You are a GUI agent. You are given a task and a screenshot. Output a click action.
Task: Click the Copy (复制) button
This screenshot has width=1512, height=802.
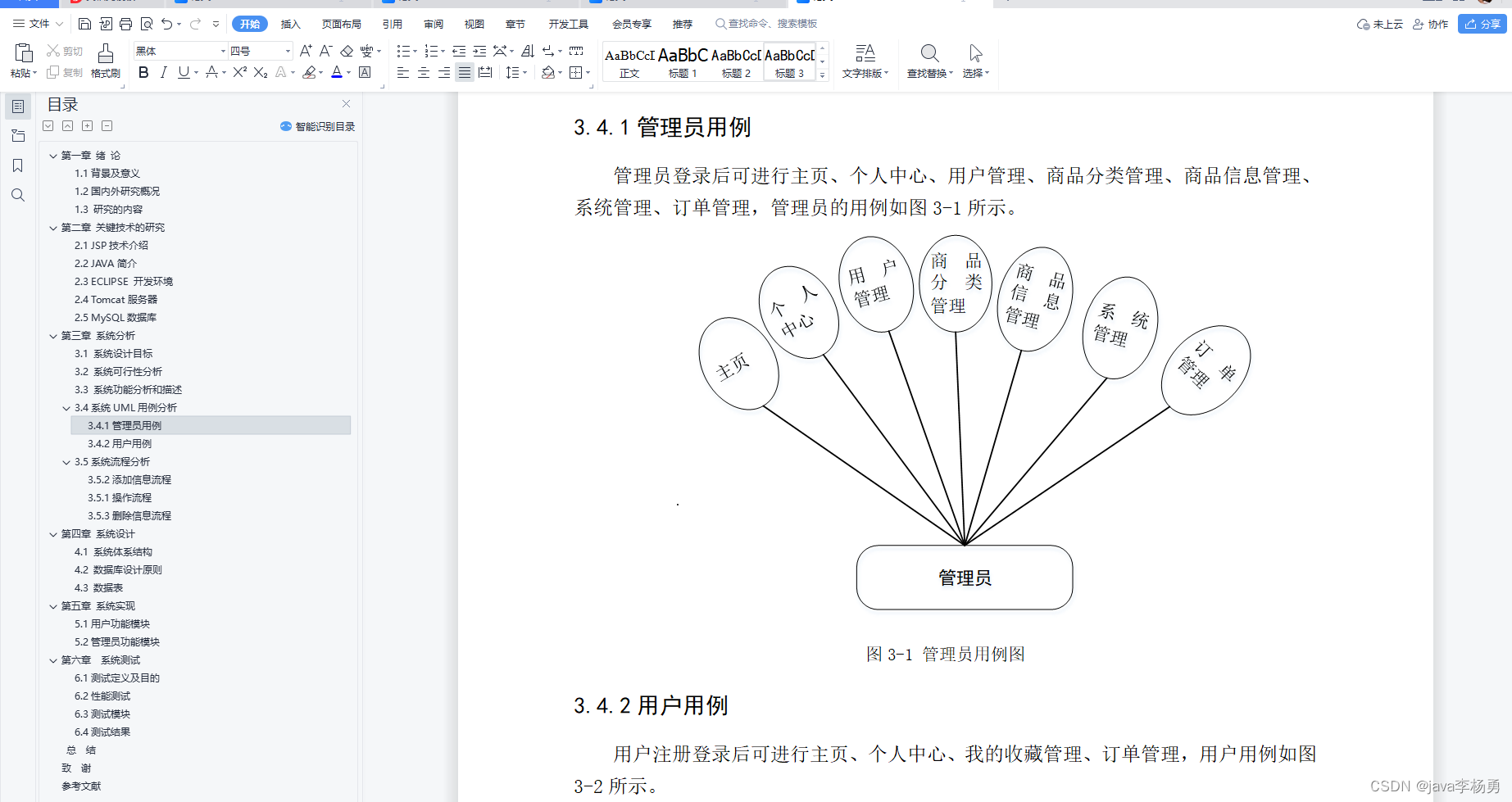65,72
